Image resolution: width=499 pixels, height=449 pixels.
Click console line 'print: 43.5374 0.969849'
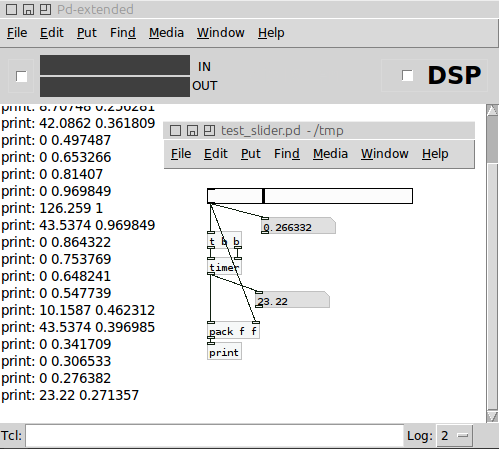78,225
